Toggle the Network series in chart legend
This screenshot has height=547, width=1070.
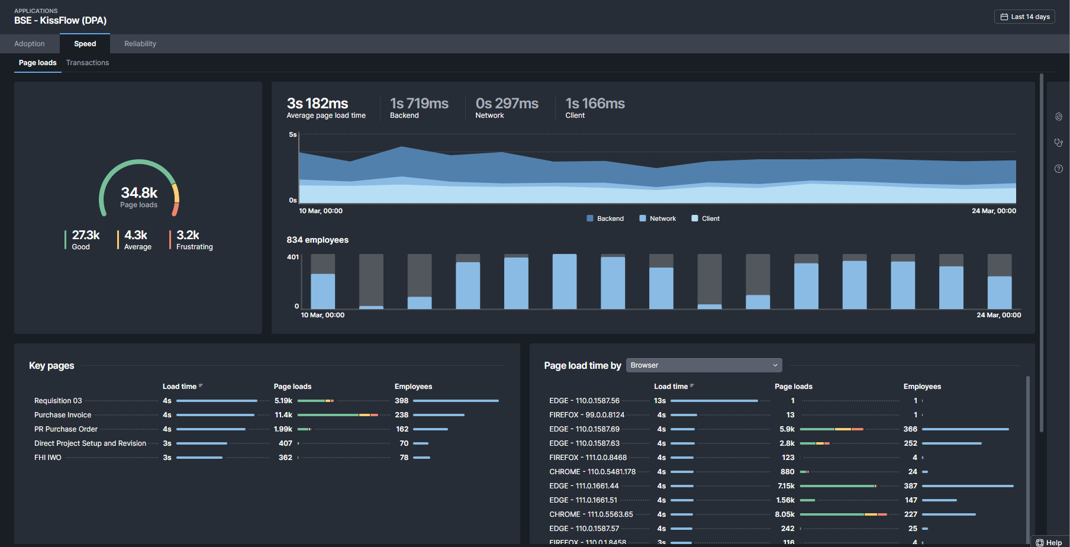(x=657, y=218)
